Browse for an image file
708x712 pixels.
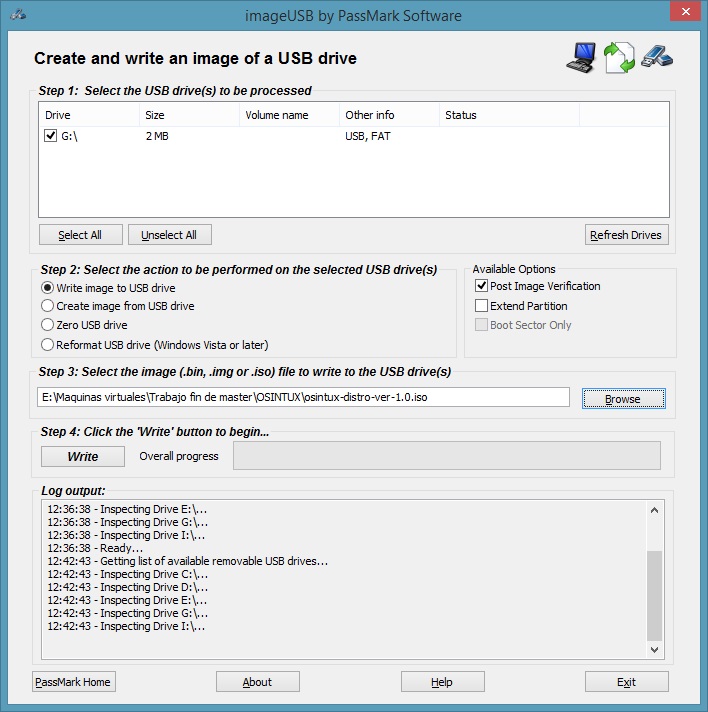coord(623,398)
